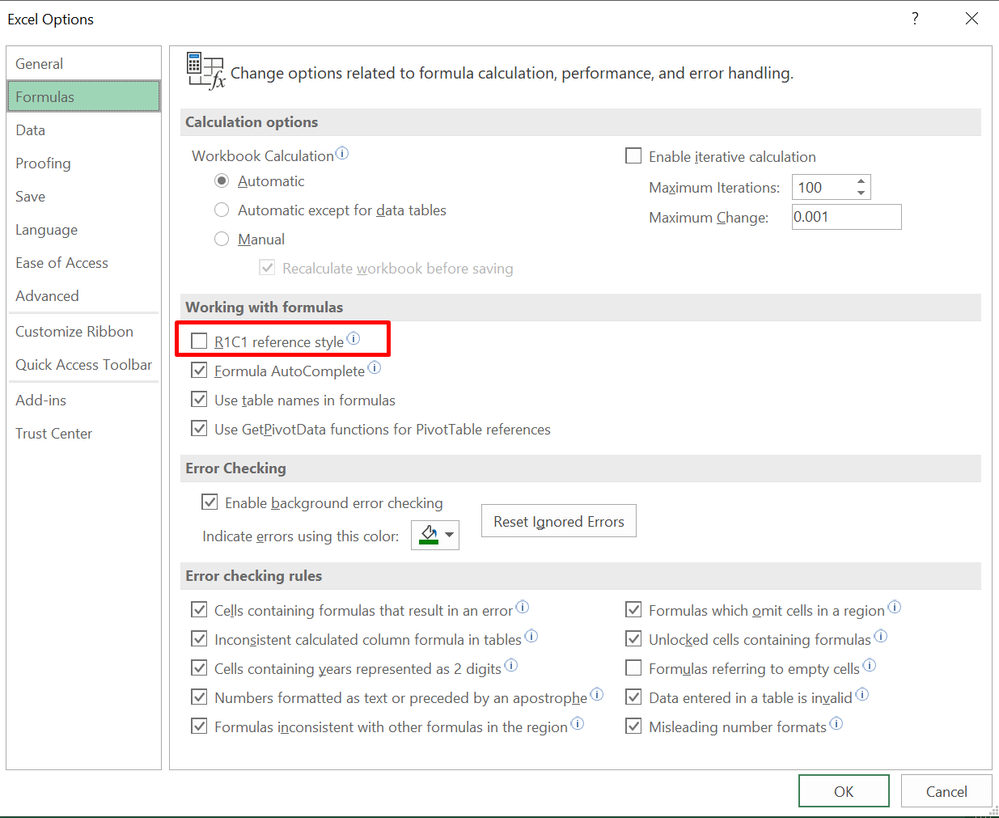Open Trust Center settings
The width and height of the screenshot is (999, 818).
coord(83,433)
